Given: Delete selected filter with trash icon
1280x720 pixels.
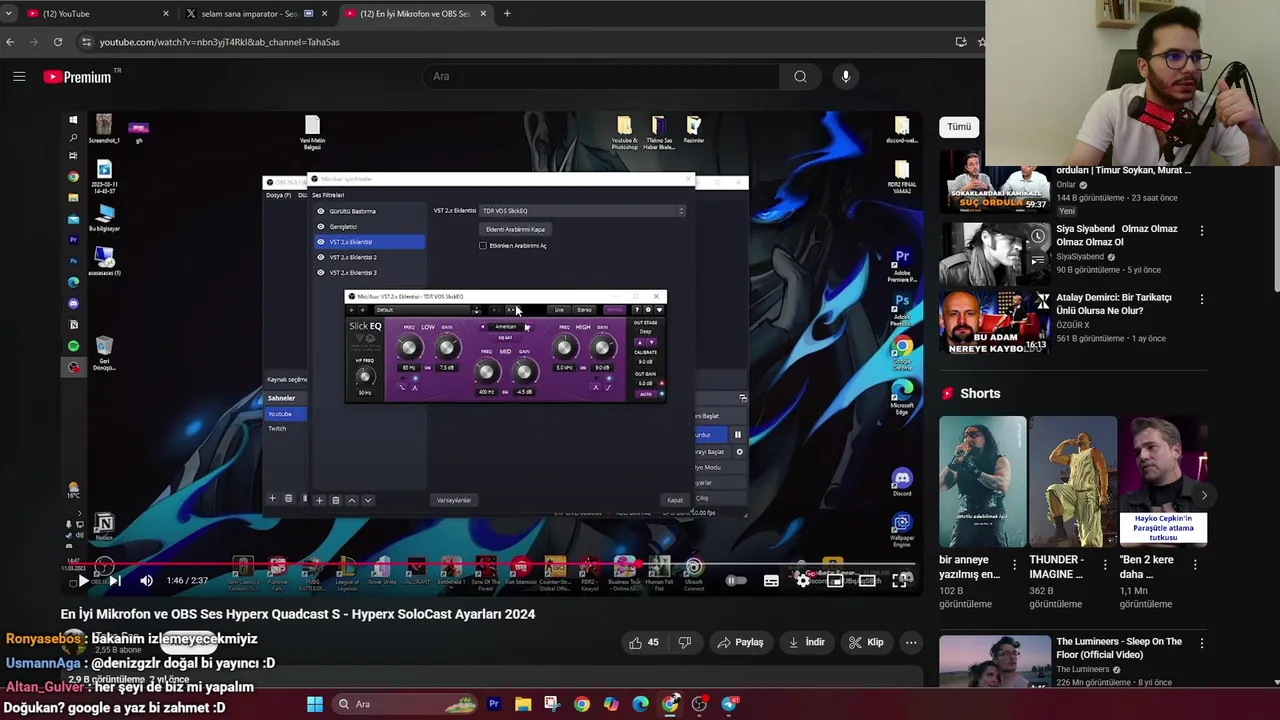Looking at the screenshot, I should 336,500.
